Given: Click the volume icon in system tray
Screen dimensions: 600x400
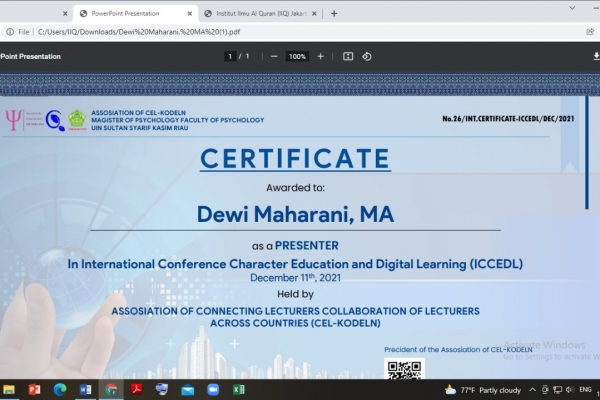Looking at the screenshot, I should click(570, 390).
